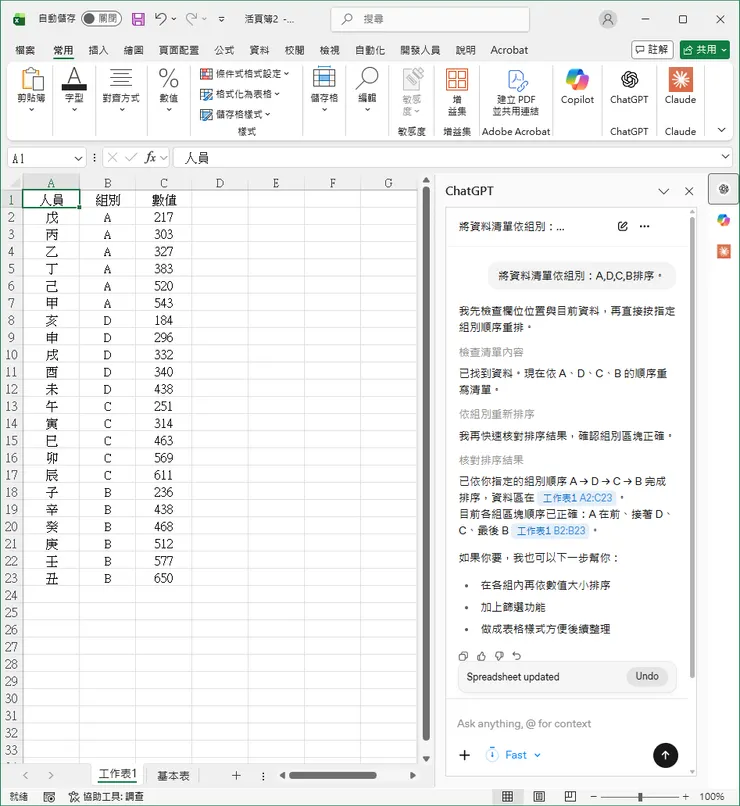740x806 pixels.
Task: Click the user account avatar icon
Action: [x=607, y=20]
